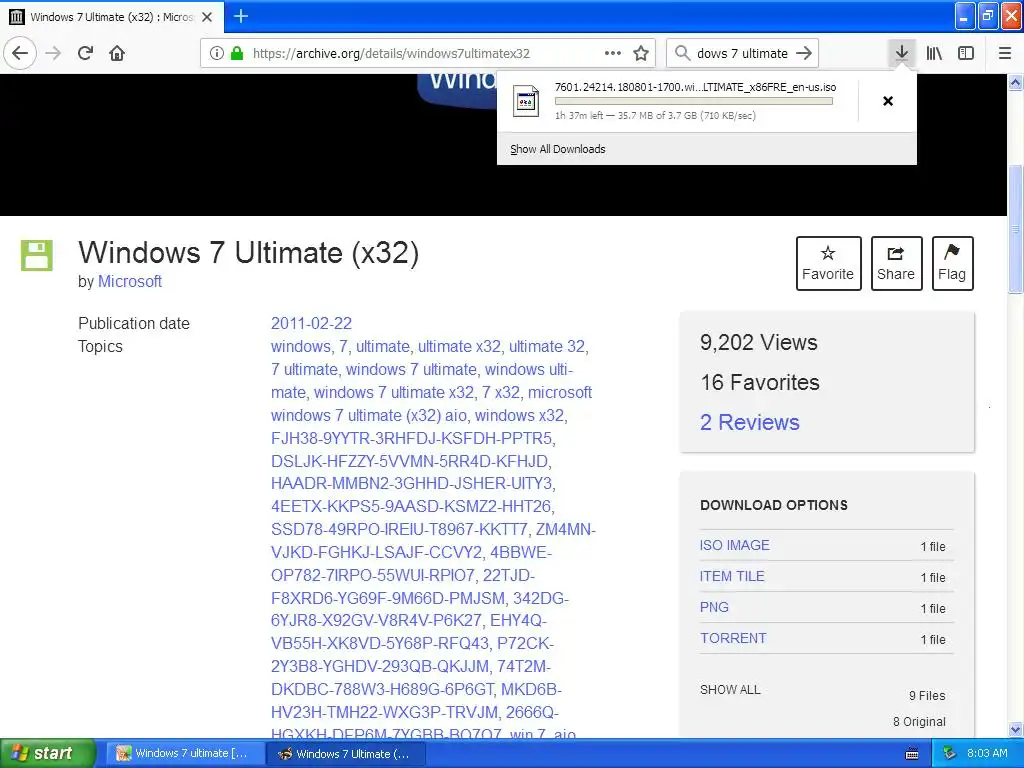Screen dimensions: 1024x768
Task: Click the '16 Favorites' text
Action: pos(760,382)
